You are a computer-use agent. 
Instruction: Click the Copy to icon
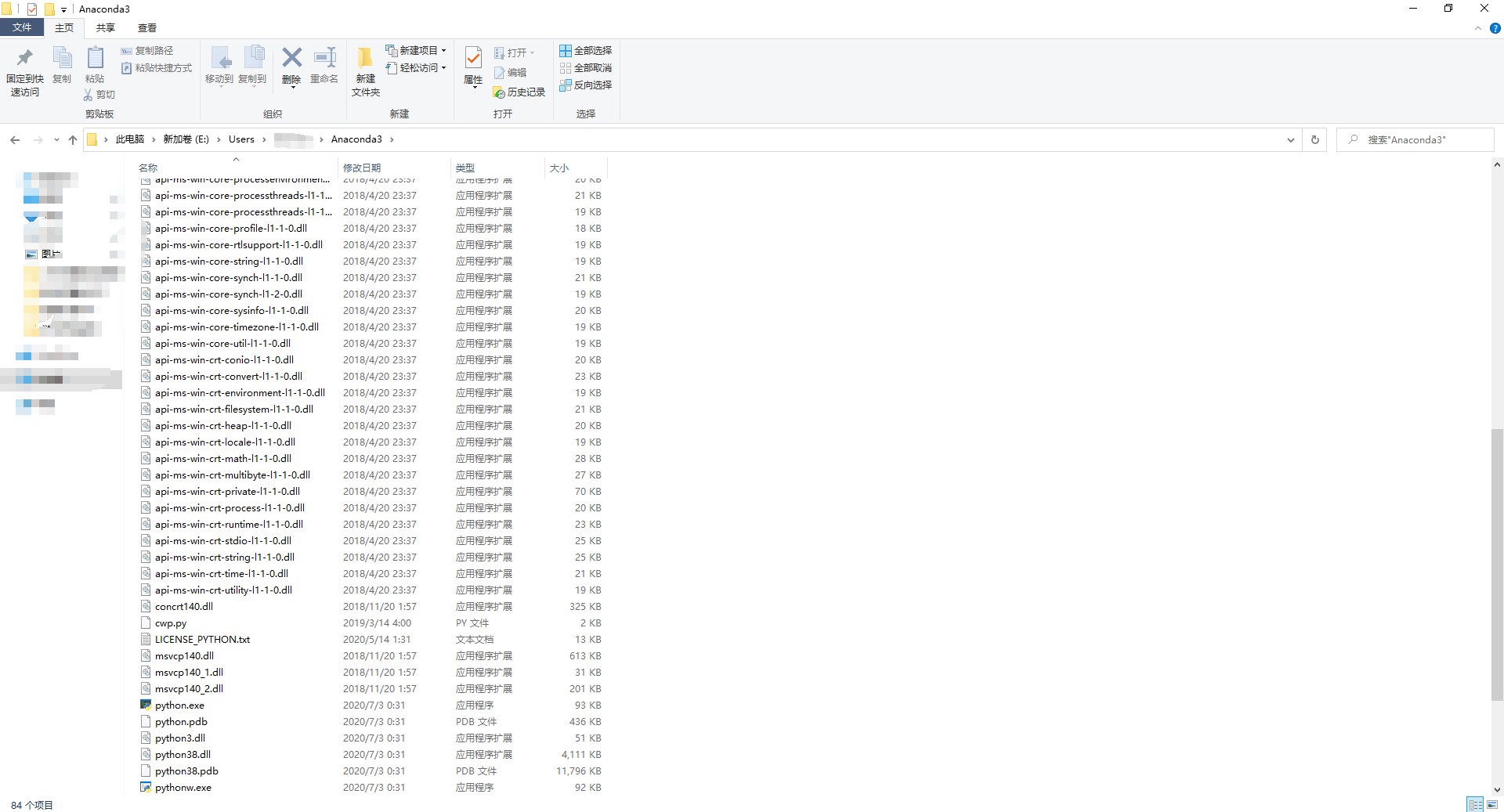[x=253, y=58]
